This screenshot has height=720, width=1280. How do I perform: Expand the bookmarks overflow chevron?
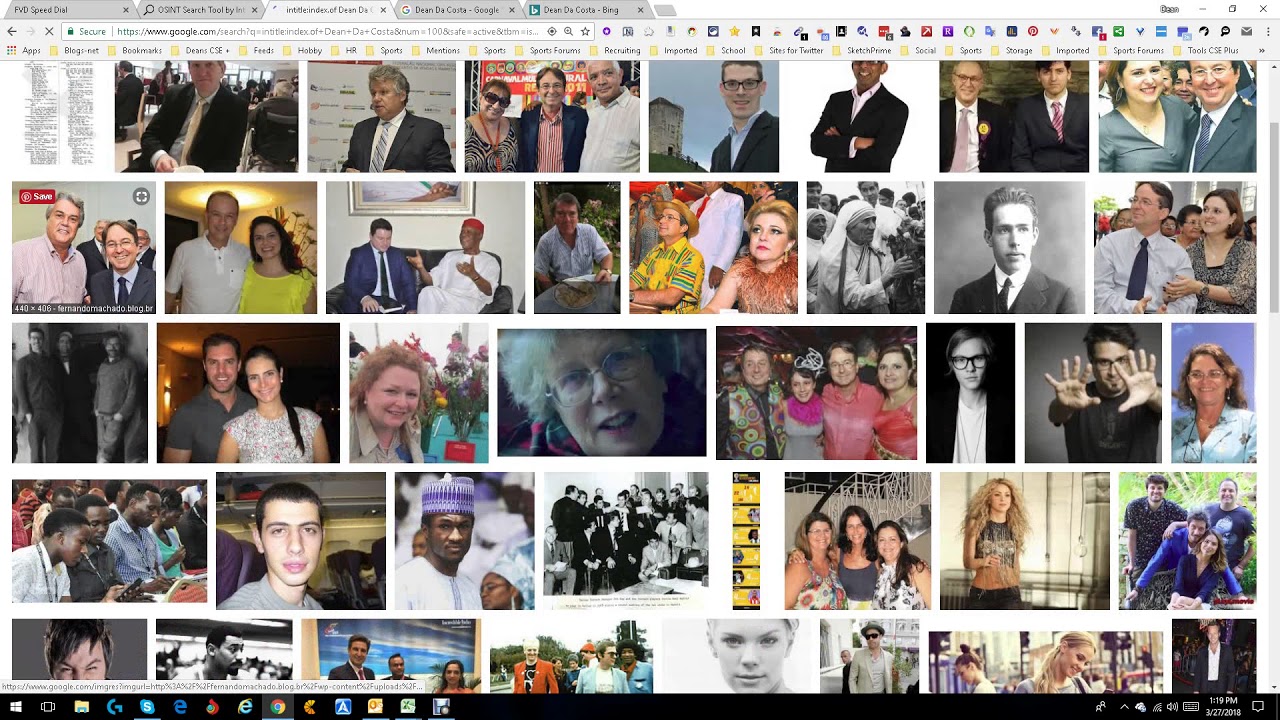pos(1262,50)
